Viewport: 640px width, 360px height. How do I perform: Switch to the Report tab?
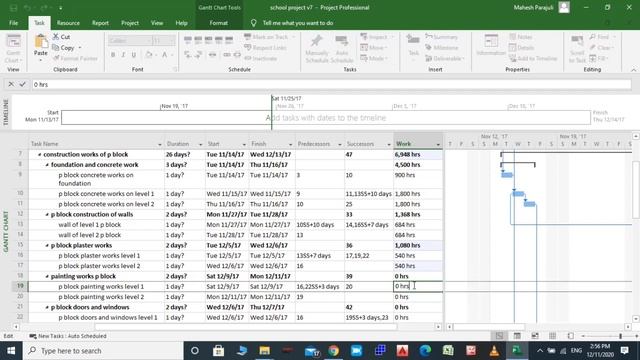(x=100, y=23)
